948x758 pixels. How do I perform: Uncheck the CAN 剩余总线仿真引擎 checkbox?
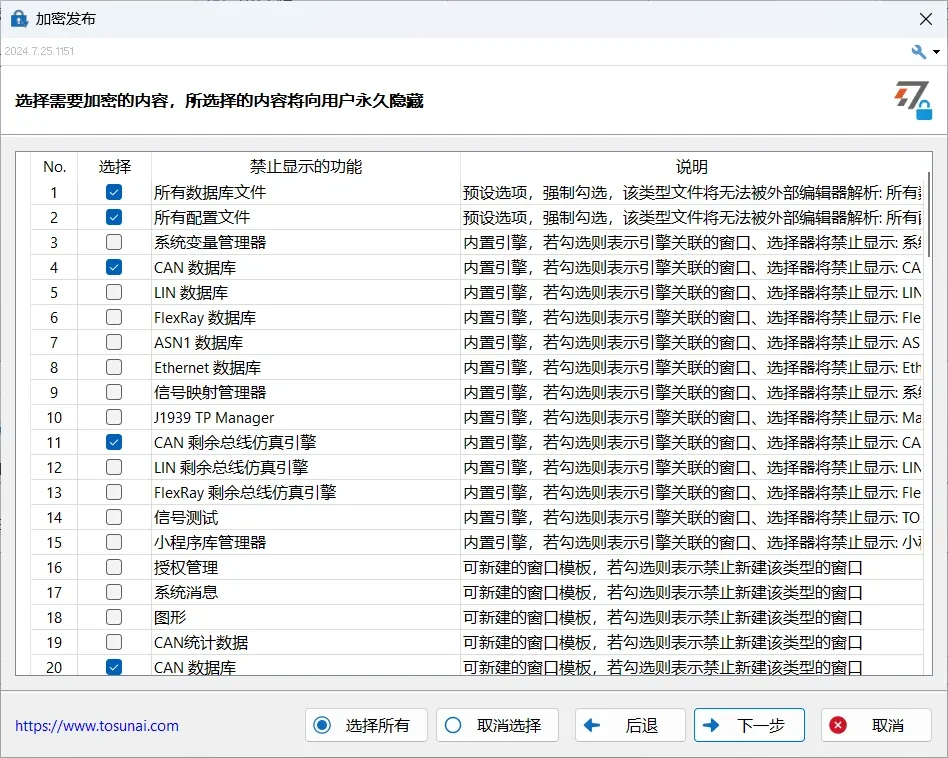tap(114, 442)
